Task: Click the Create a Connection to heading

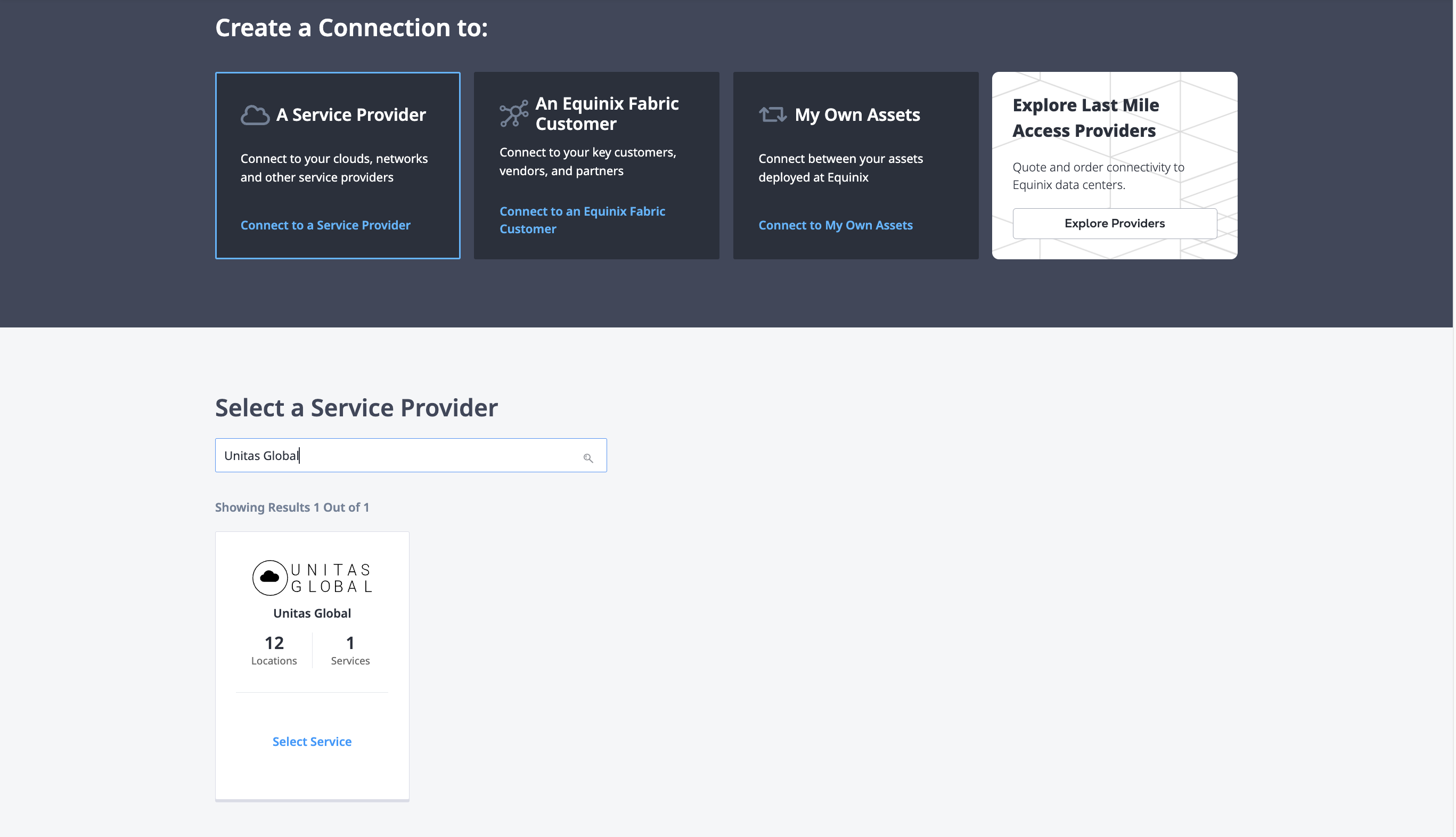Action: tap(351, 28)
